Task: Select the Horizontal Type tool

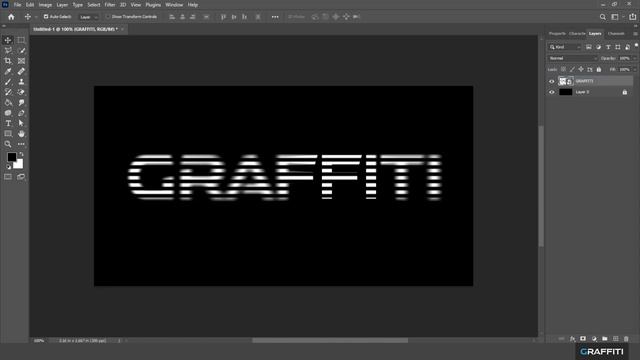Action: pyautogui.click(x=8, y=123)
